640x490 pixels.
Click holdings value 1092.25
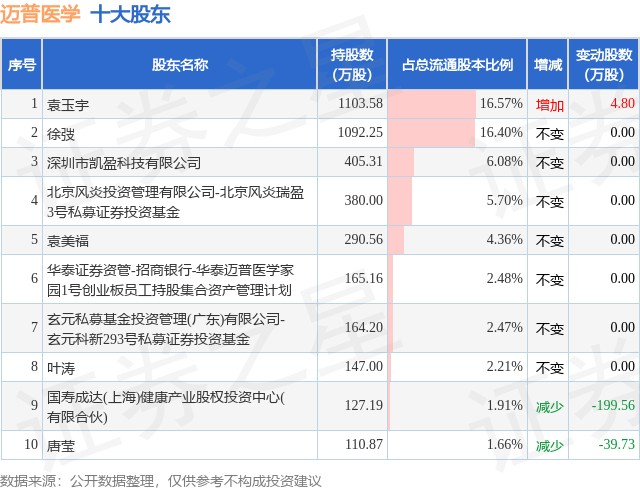360,132
